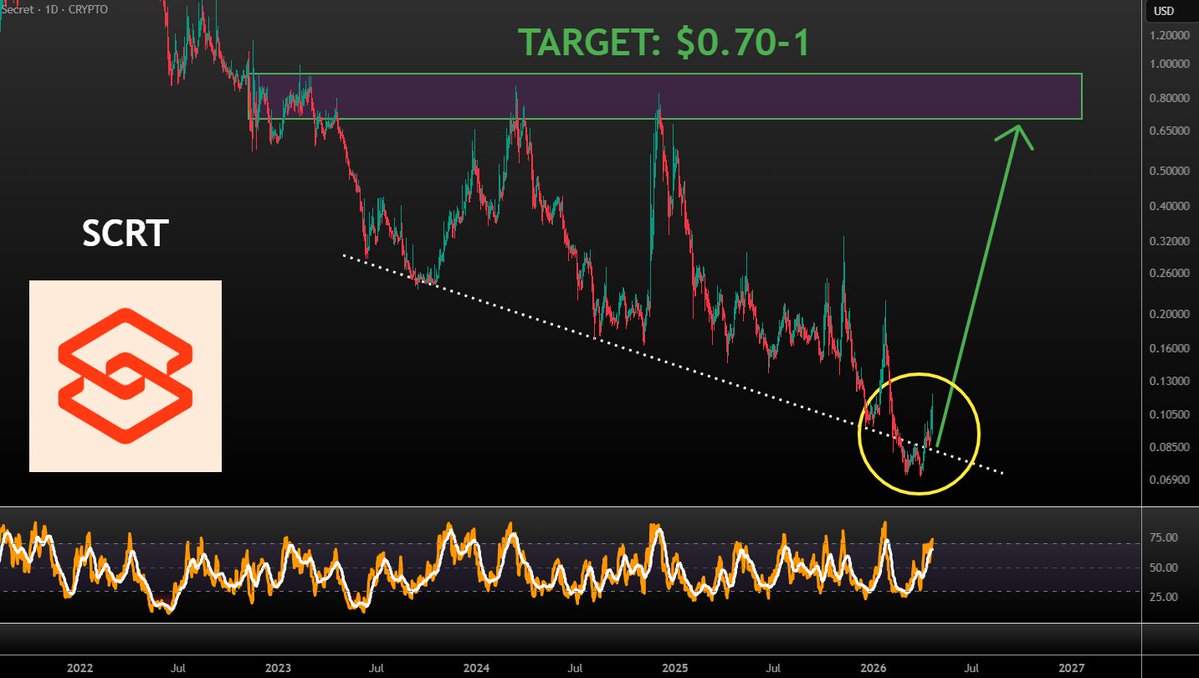Viewport: 1199px width, 678px height.
Task: Select the 2025 time axis label
Action: [674, 668]
